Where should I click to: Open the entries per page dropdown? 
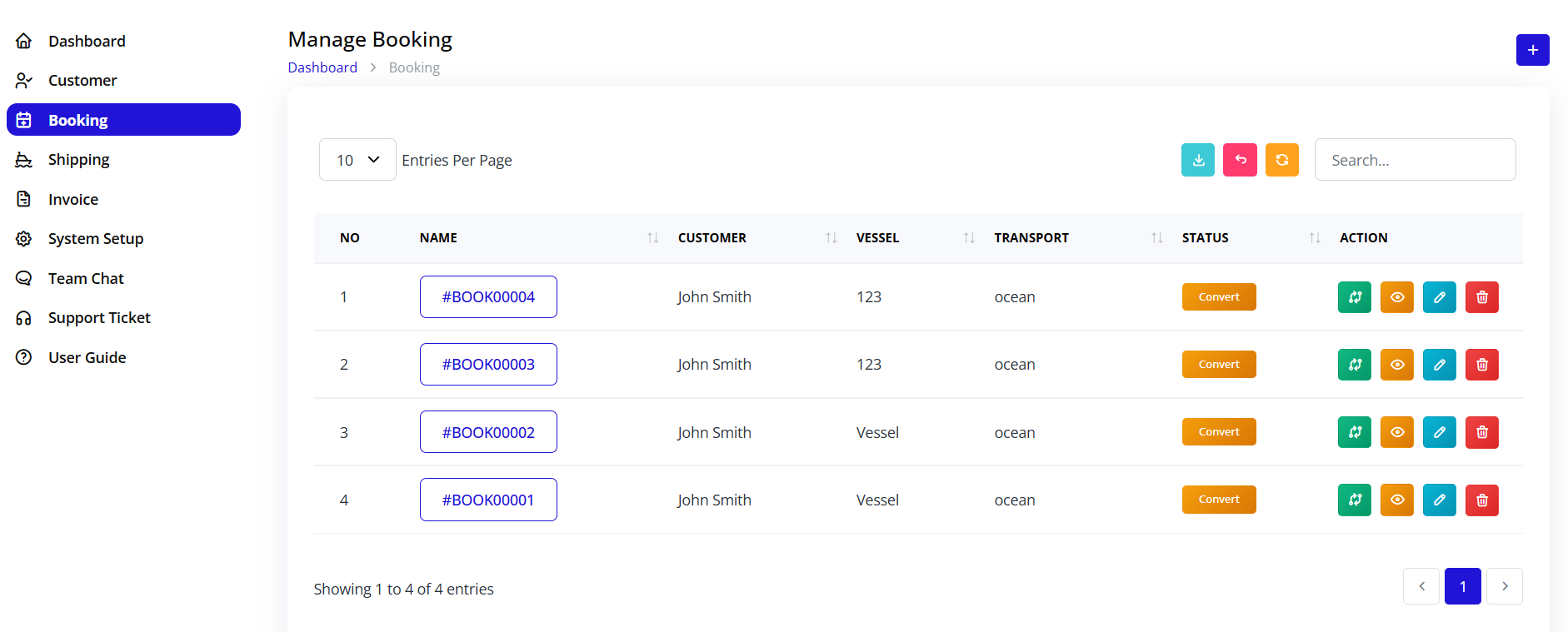pyautogui.click(x=357, y=160)
